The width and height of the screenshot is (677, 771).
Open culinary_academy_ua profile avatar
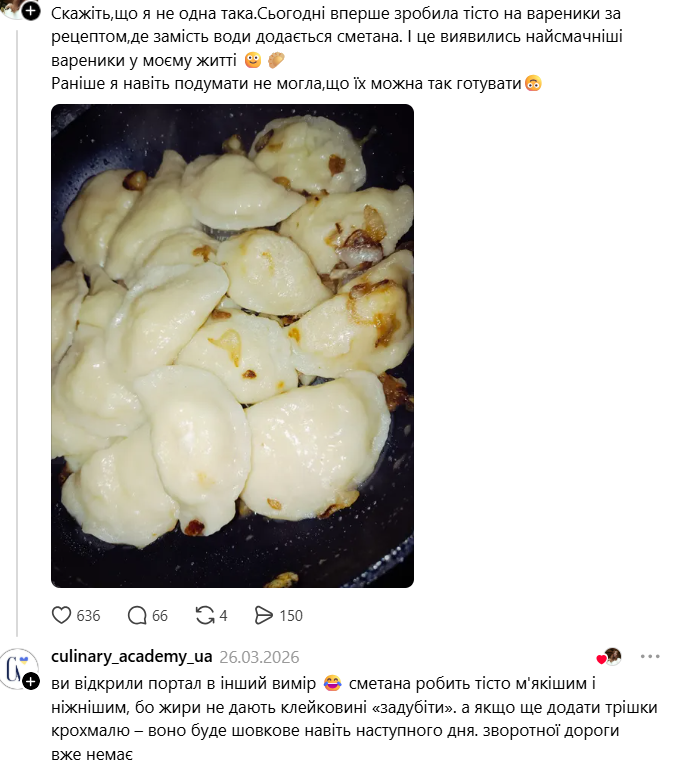17,669
